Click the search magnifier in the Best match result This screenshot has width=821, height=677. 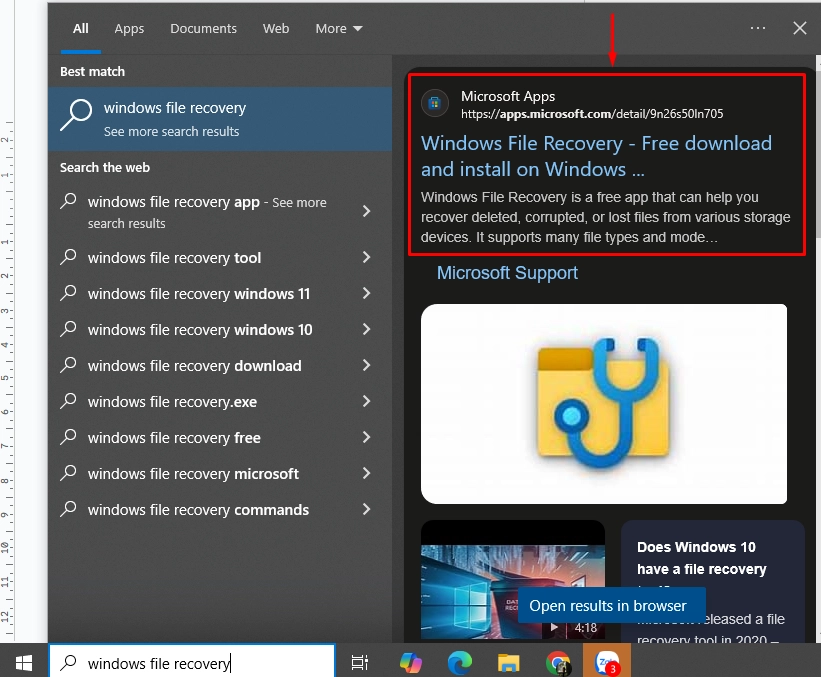(x=76, y=115)
